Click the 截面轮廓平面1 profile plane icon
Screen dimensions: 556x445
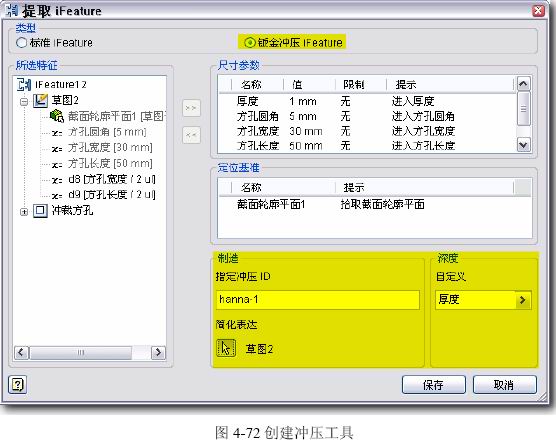click(x=57, y=116)
